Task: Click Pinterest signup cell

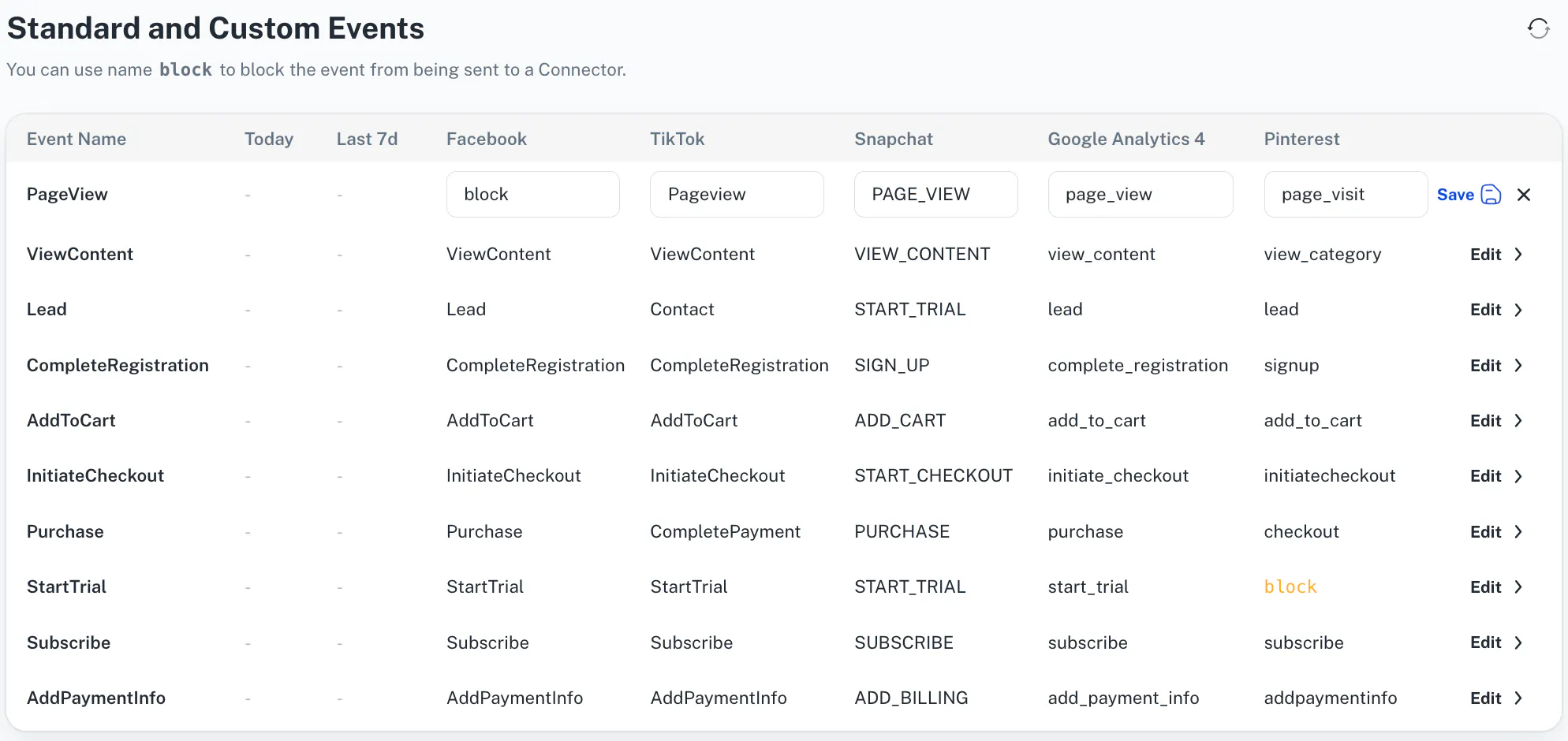Action: [1291, 365]
